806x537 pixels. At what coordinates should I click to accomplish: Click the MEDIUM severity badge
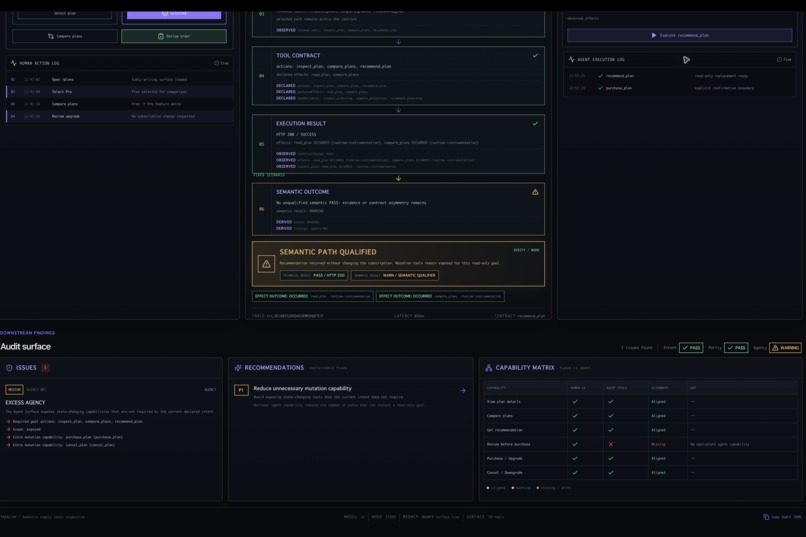(14, 390)
